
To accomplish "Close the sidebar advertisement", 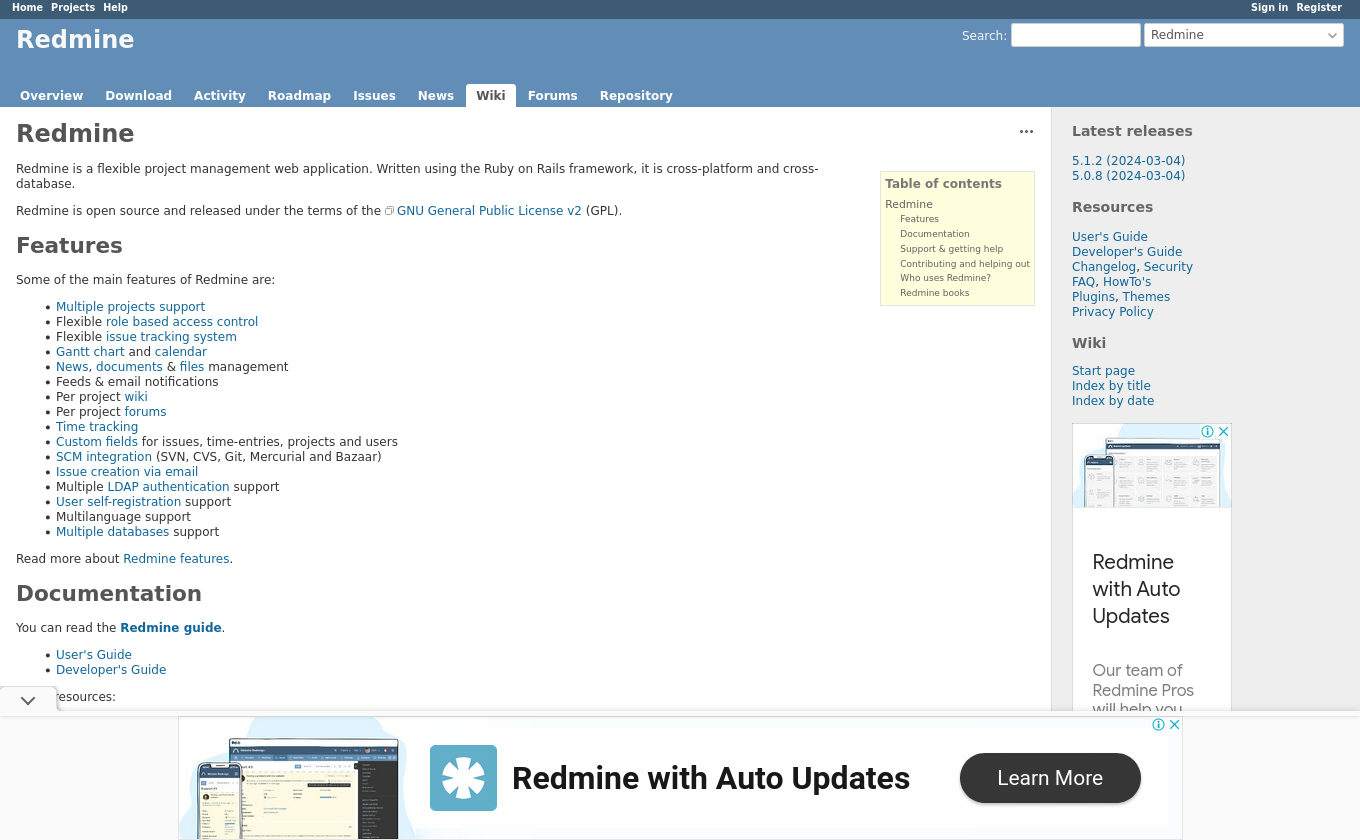I will click(x=1223, y=432).
